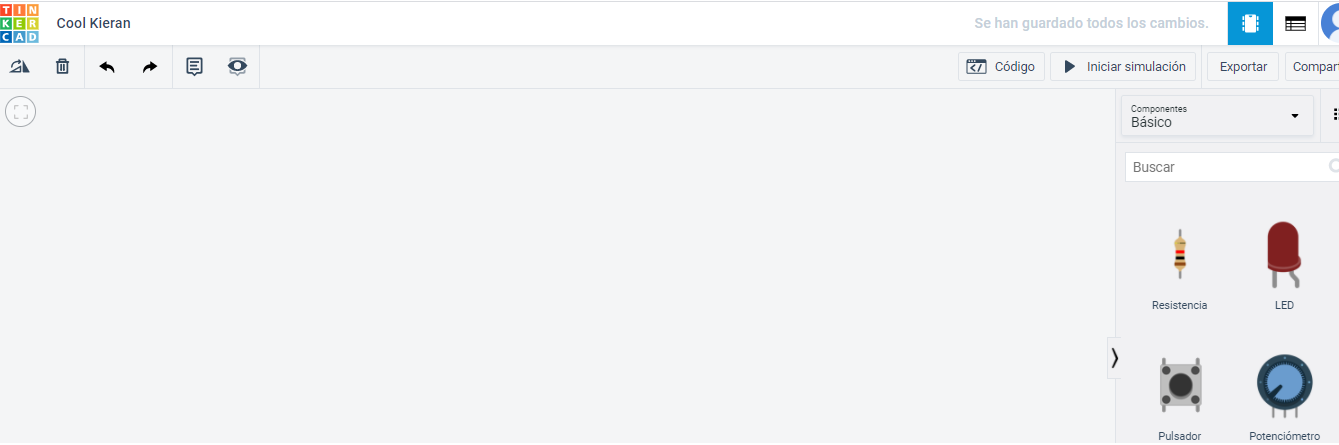Toggle notes visibility eye icon
Image resolution: width=1339 pixels, height=445 pixels.
pos(237,67)
